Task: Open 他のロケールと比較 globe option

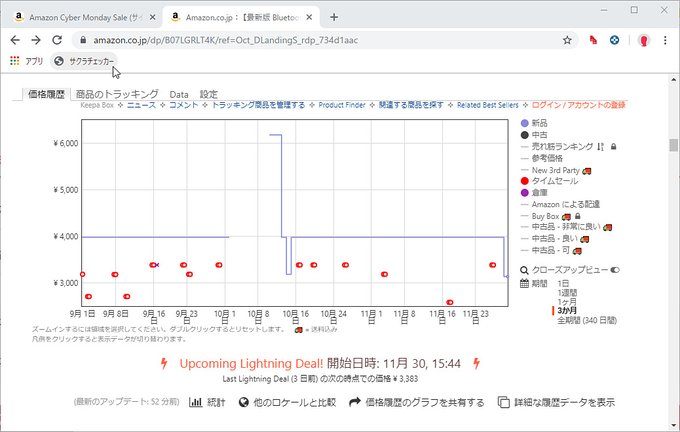Action: (x=288, y=403)
